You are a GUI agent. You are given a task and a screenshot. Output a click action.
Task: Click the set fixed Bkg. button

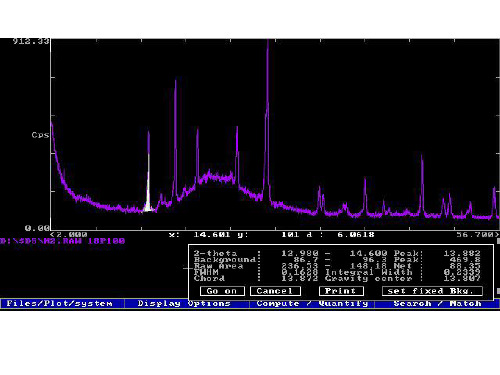click(x=432, y=291)
